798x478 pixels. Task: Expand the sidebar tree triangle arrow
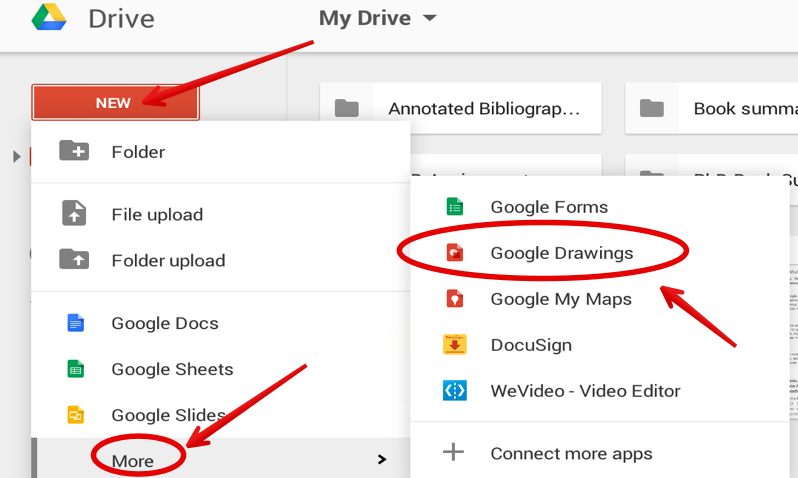tap(16, 156)
